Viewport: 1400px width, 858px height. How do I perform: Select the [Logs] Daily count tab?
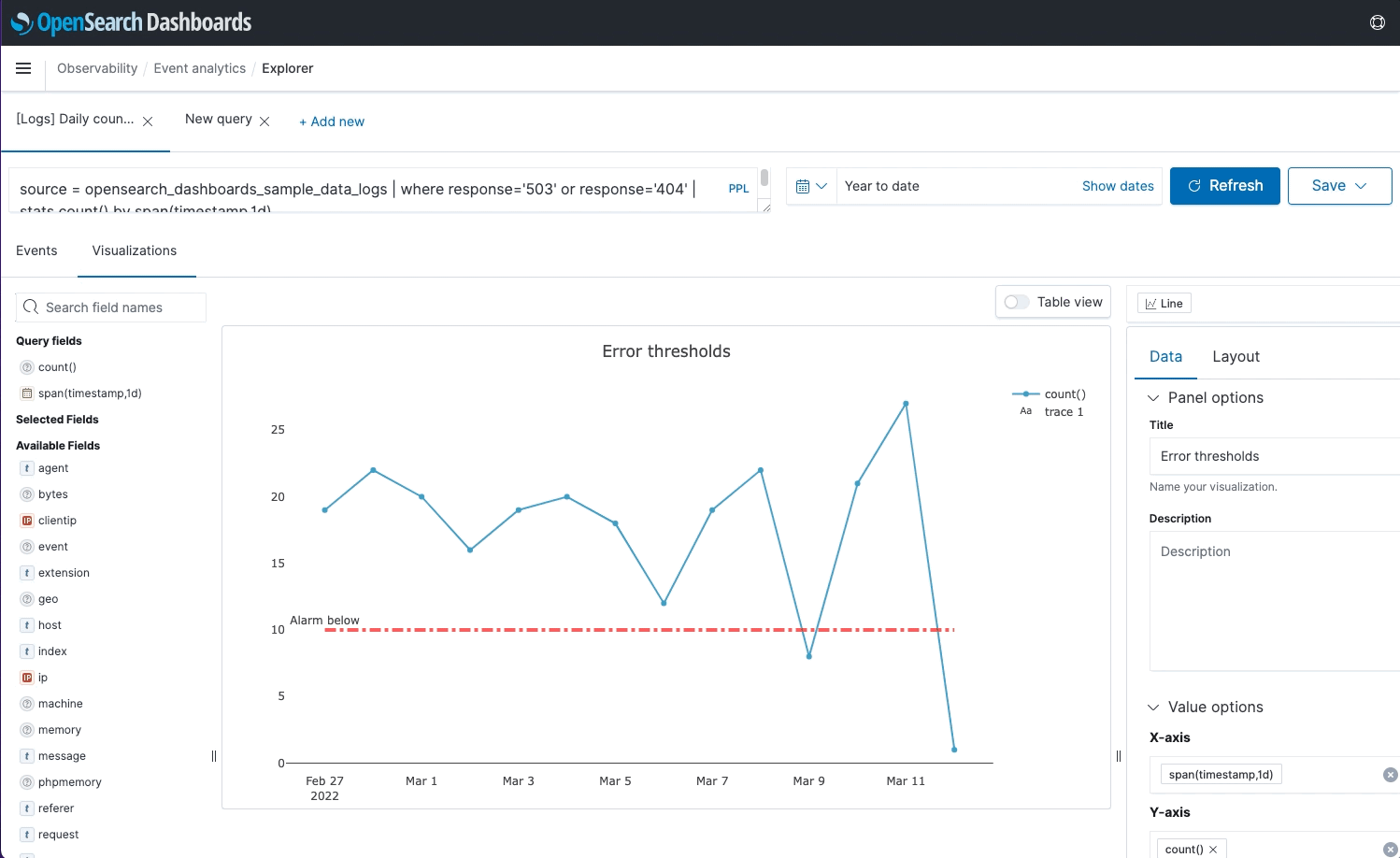[x=75, y=120]
